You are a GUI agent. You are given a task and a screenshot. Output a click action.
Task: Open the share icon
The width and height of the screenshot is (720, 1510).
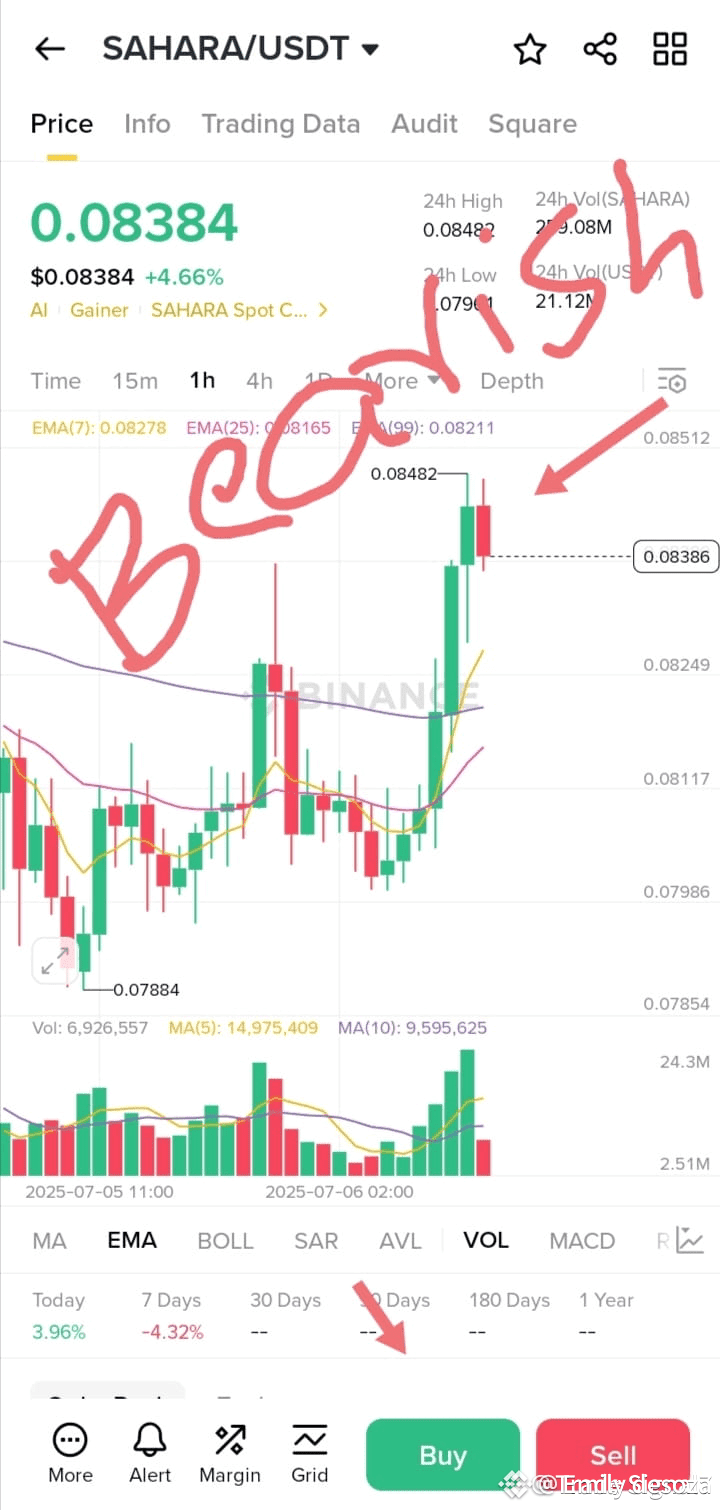click(600, 49)
